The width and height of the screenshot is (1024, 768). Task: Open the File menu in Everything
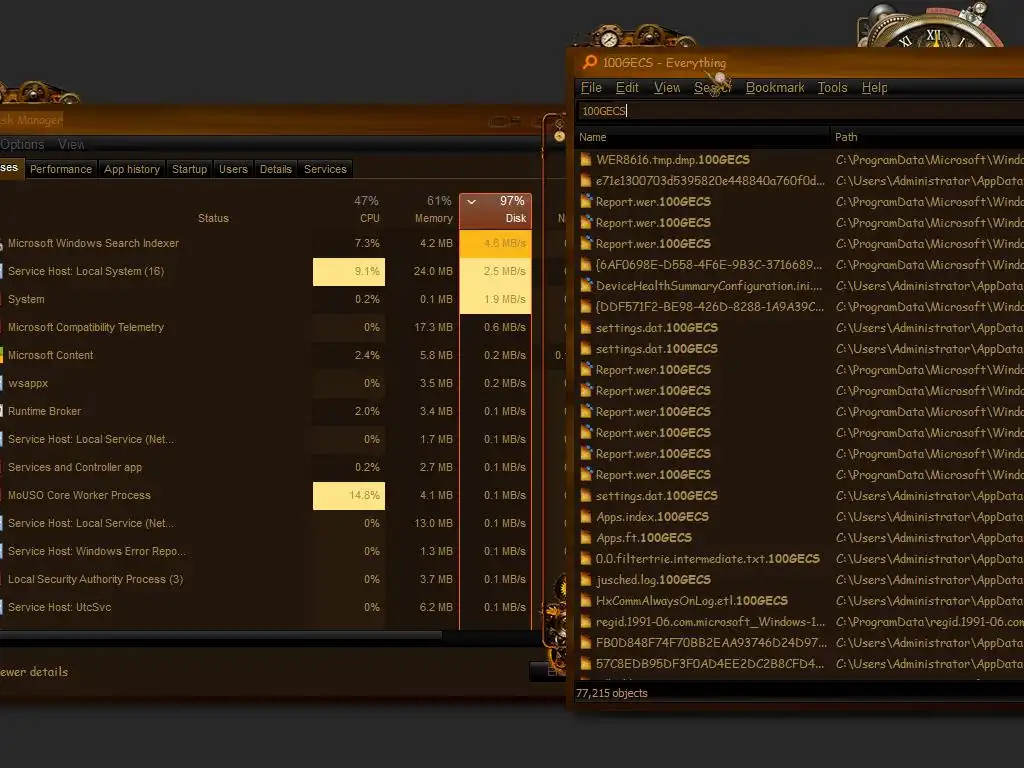591,88
